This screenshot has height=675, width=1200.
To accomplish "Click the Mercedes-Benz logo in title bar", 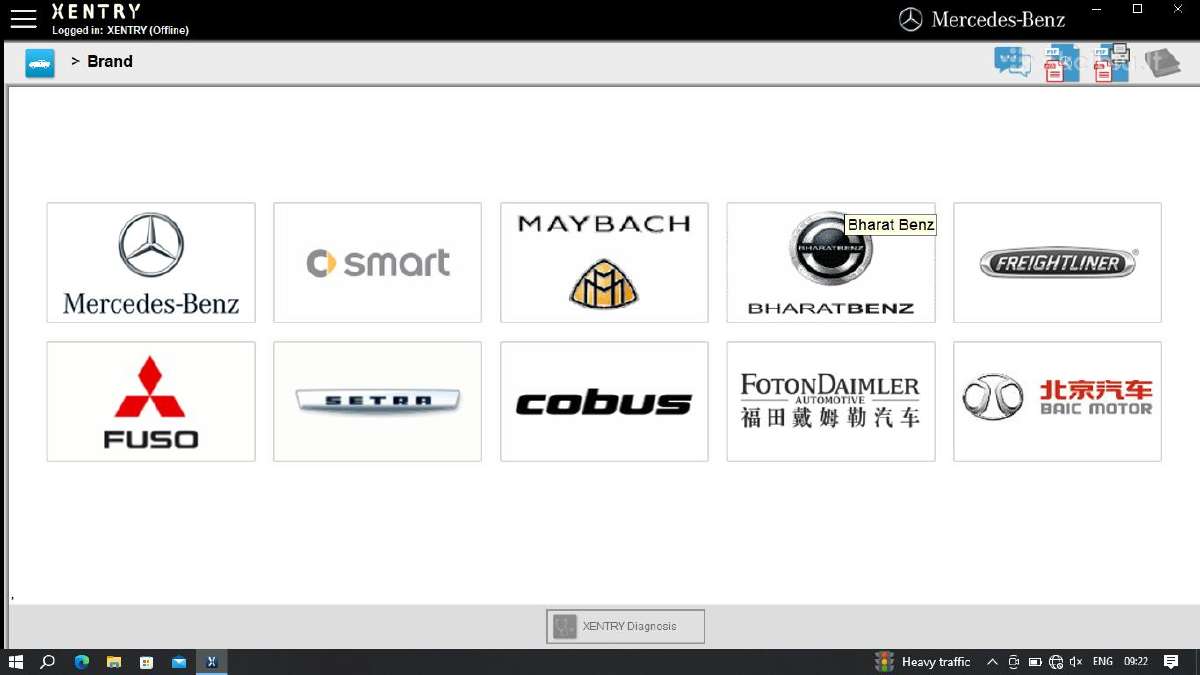I will pyautogui.click(x=982, y=19).
